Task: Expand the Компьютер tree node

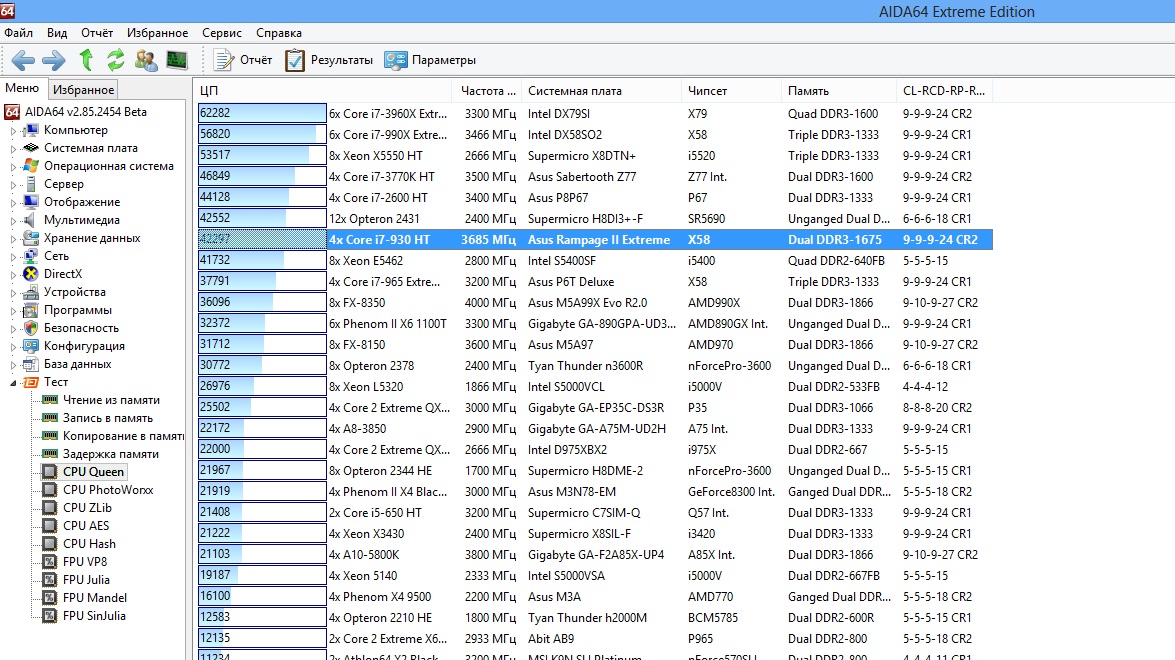Action: pyautogui.click(x=14, y=131)
